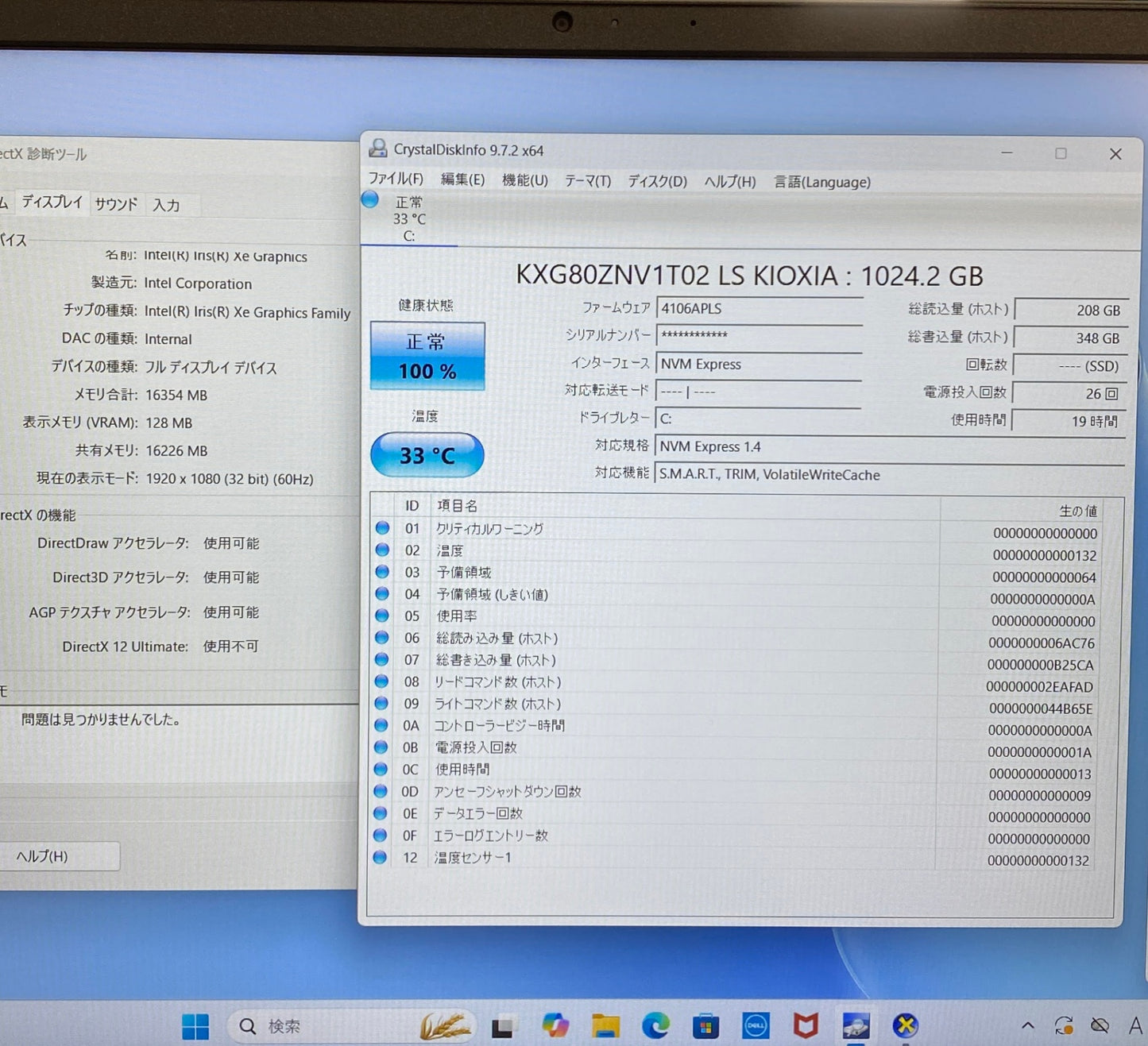The height and width of the screenshot is (1046, 1148).
Task: Open the ファイル(F) menu in CrystalDiskInfo
Action: pyautogui.click(x=396, y=179)
